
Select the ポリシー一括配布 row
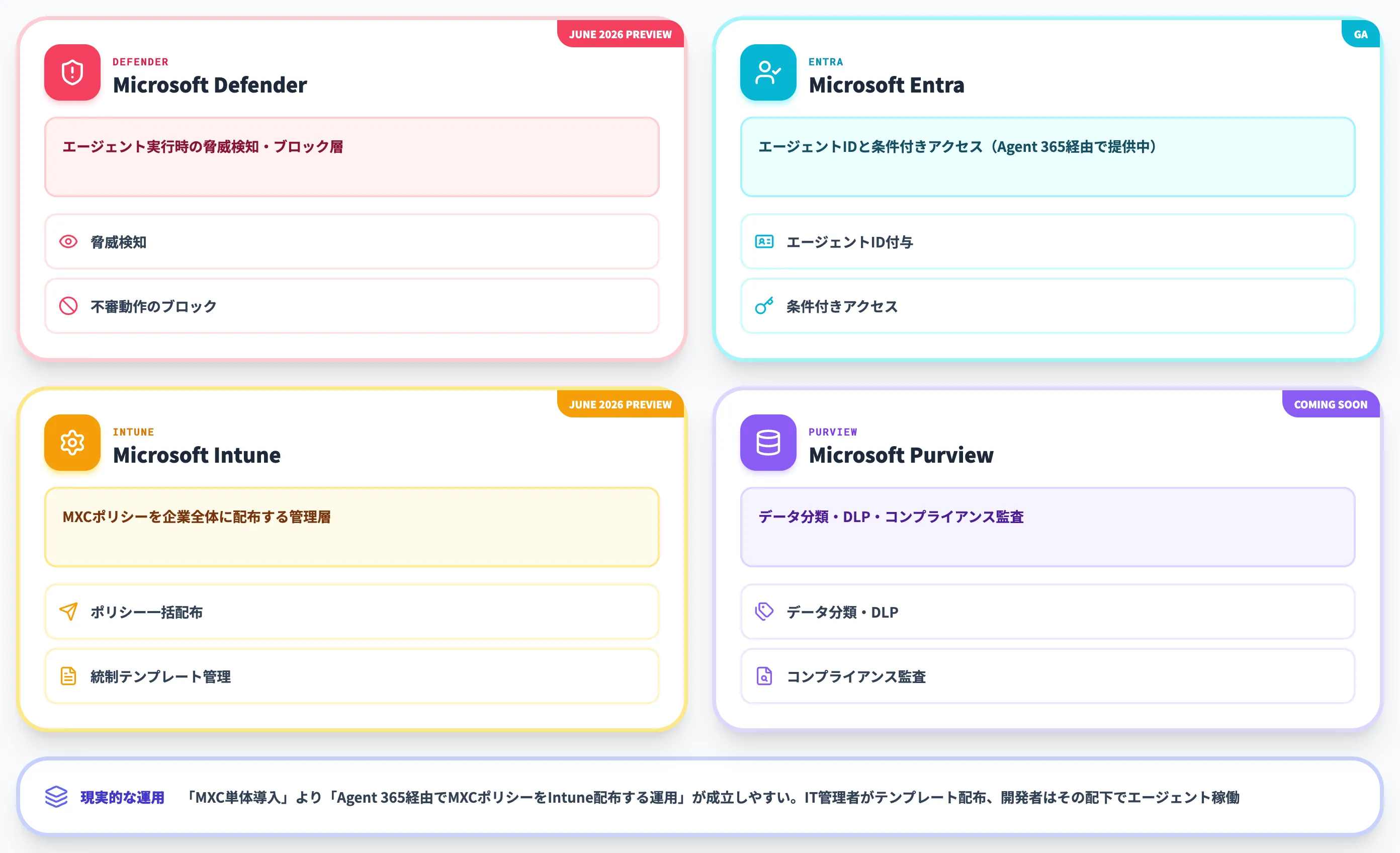tap(352, 612)
